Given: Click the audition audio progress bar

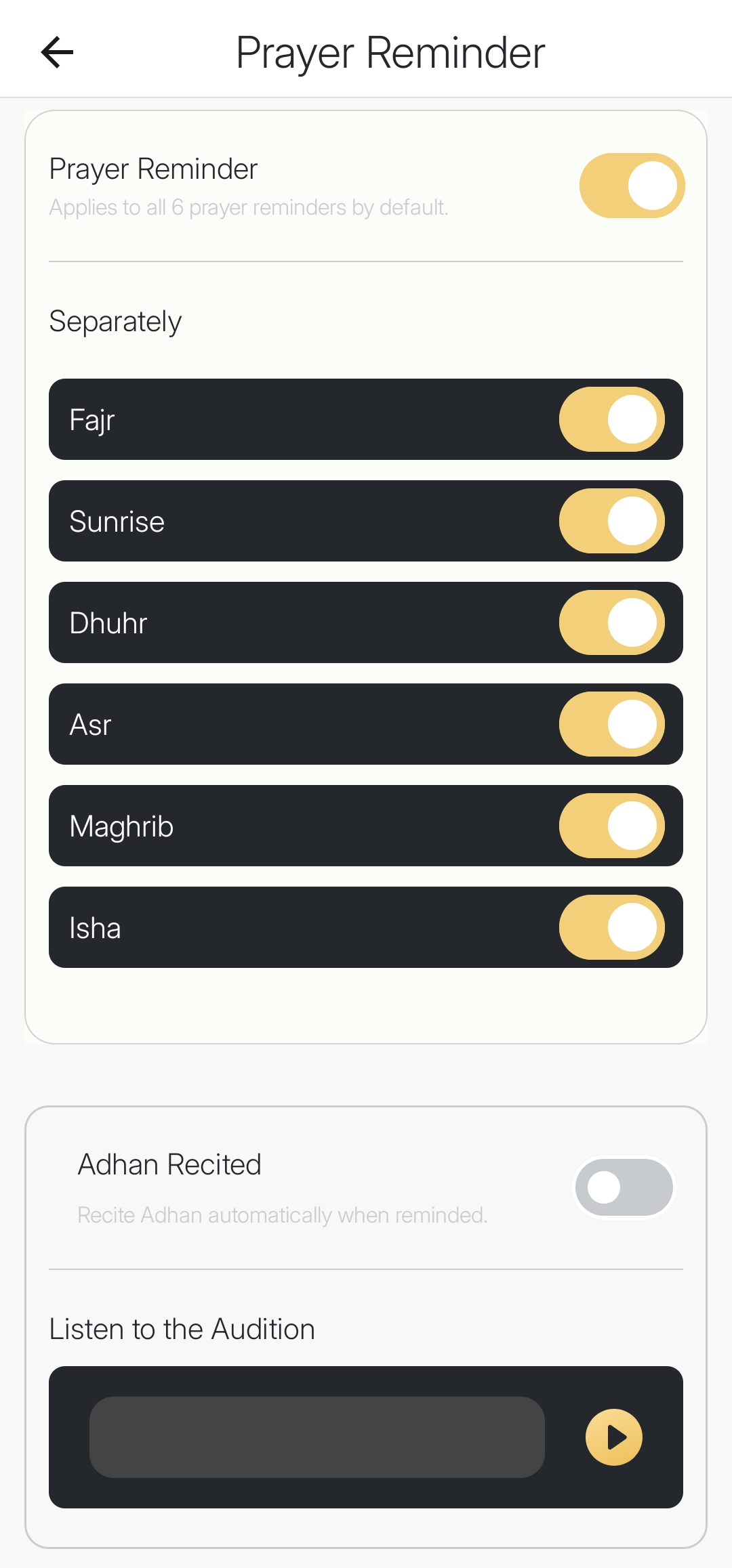Looking at the screenshot, I should tap(317, 1437).
